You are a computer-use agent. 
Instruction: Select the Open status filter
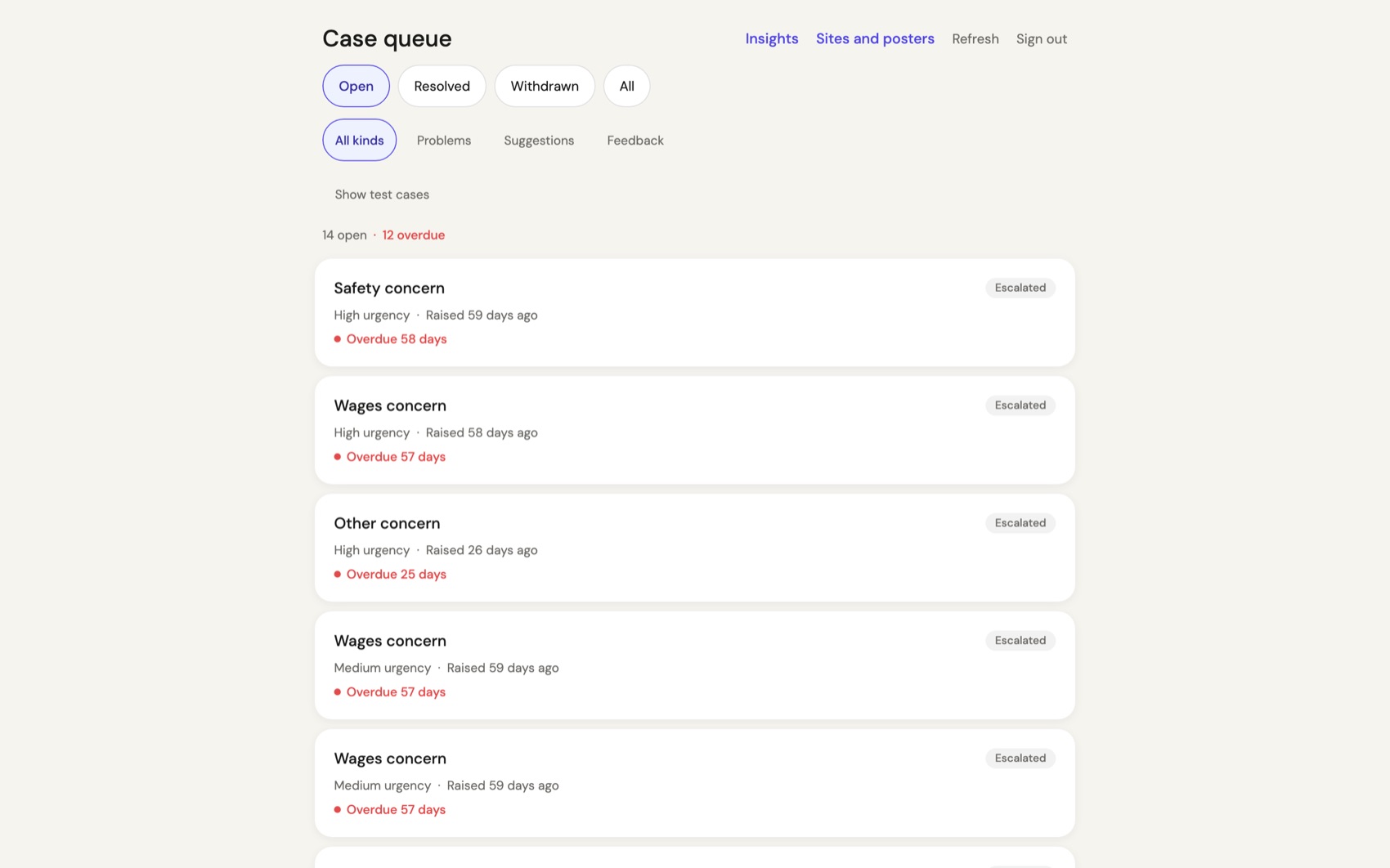(356, 86)
